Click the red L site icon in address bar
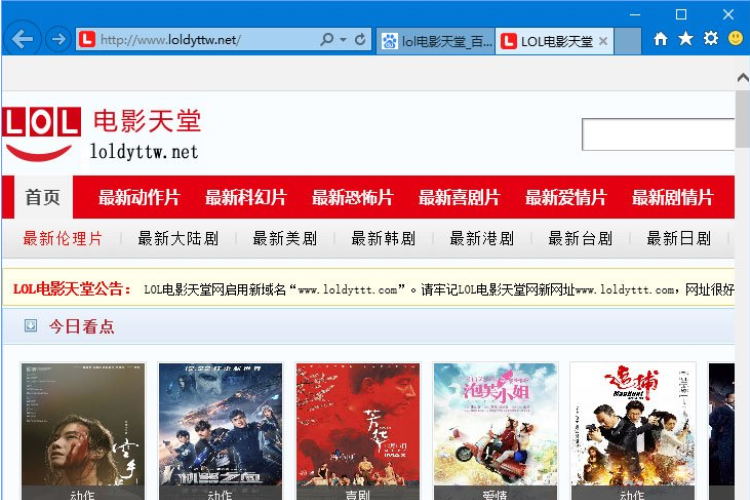The image size is (750, 500). tap(87, 39)
